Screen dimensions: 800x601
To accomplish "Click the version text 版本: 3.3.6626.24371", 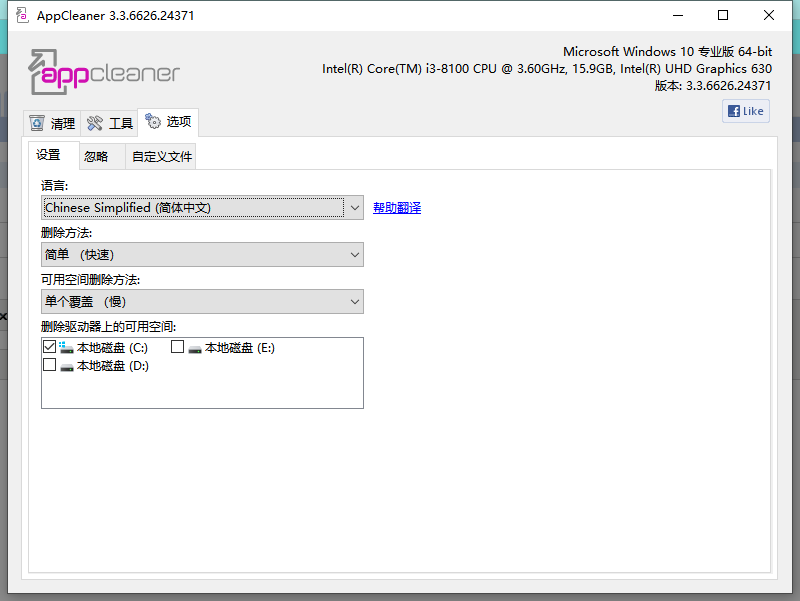I will click(x=713, y=86).
